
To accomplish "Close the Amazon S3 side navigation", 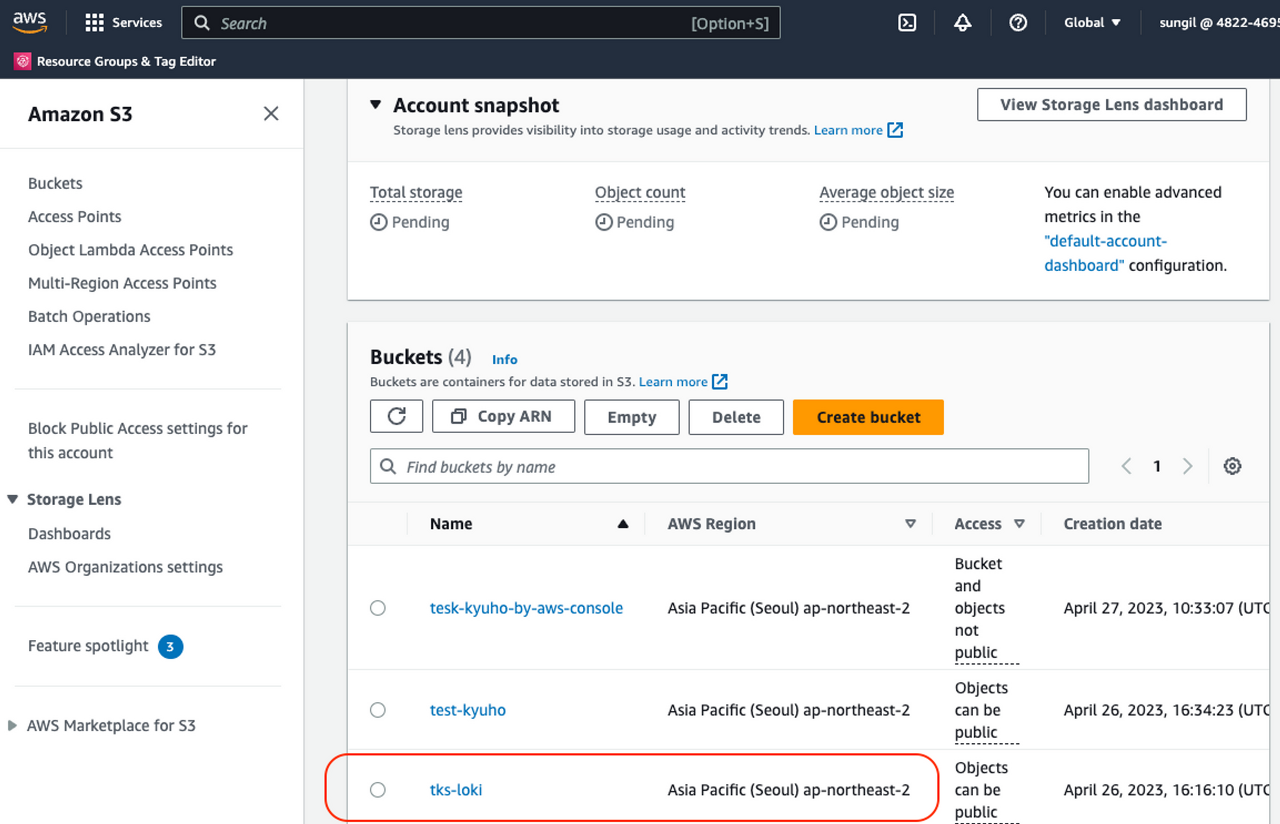I will 271,114.
